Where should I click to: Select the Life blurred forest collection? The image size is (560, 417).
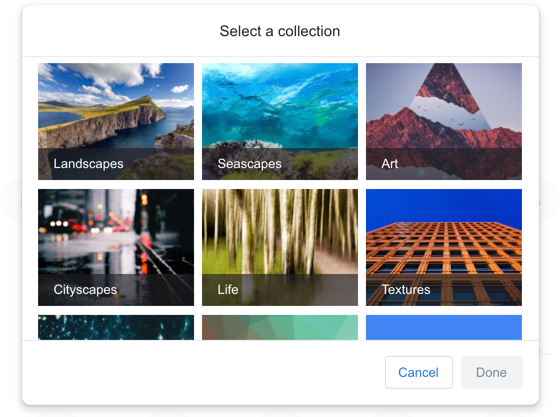click(280, 247)
